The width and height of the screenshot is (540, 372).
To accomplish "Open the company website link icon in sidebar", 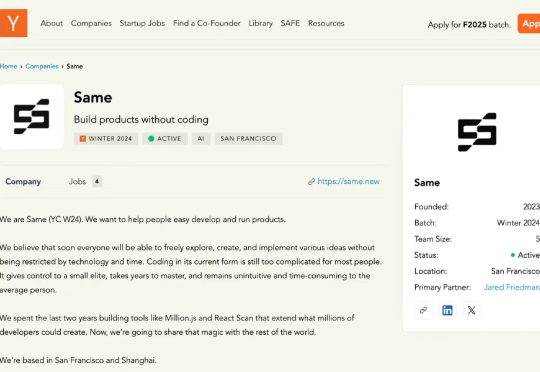I will click(x=423, y=310).
